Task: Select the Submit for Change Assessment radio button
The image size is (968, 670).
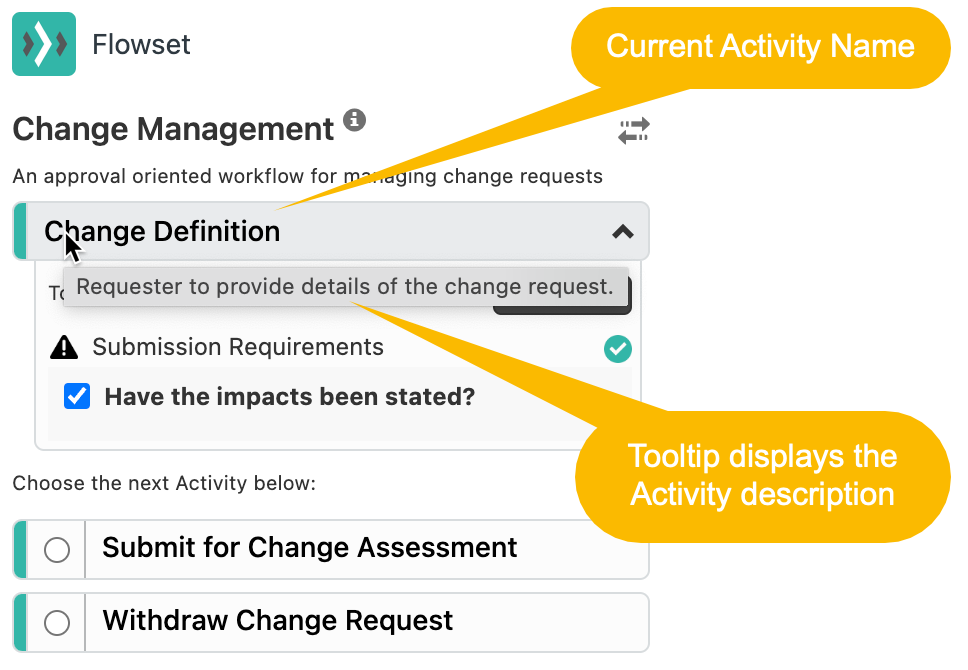Action: [x=57, y=550]
